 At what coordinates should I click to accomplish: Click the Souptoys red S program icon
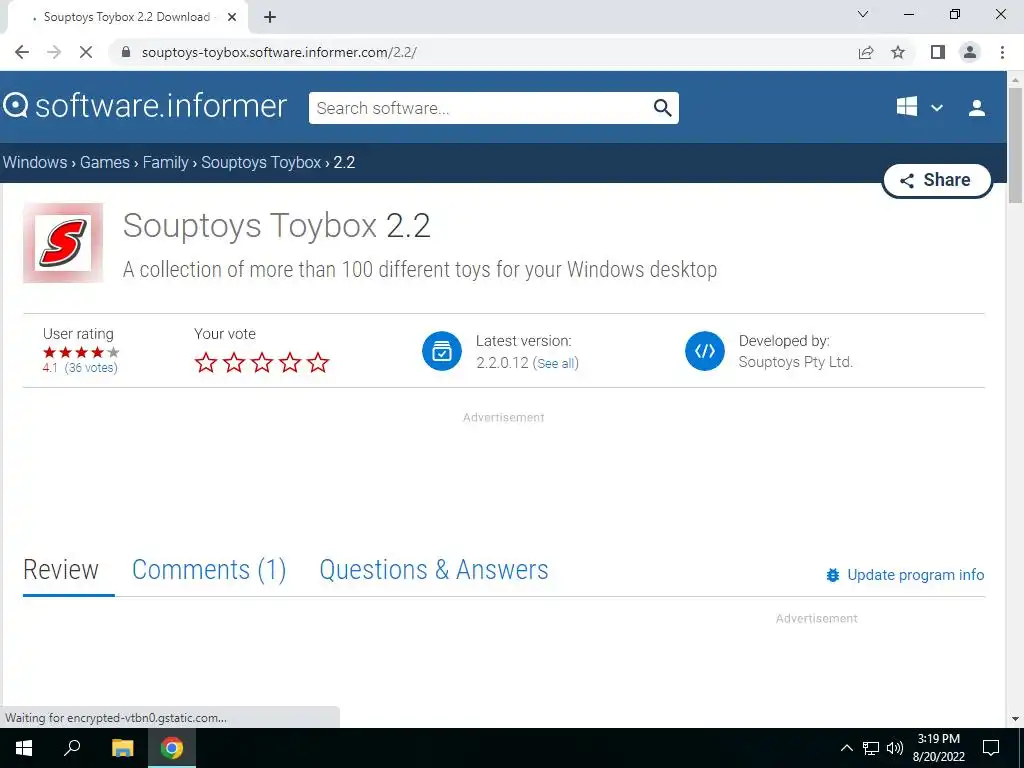pos(63,243)
